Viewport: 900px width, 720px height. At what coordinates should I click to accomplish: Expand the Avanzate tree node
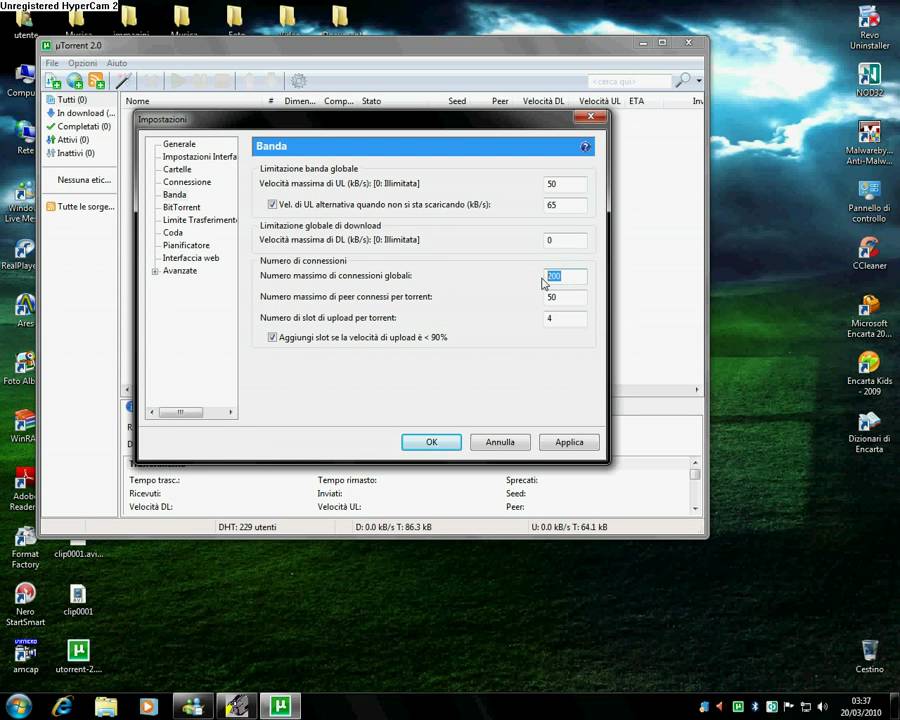[x=155, y=271]
